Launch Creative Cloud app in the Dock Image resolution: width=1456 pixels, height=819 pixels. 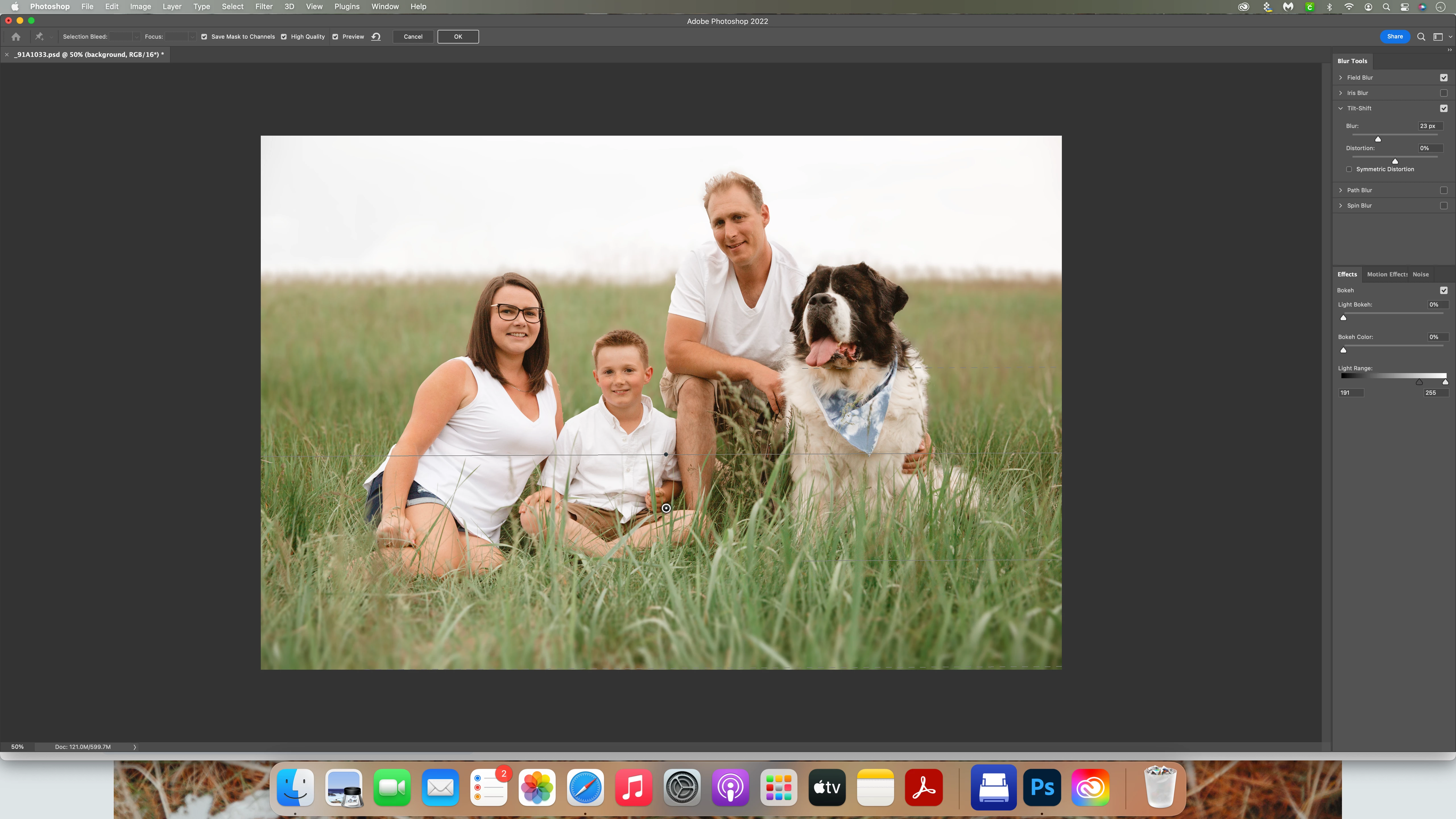point(1090,787)
